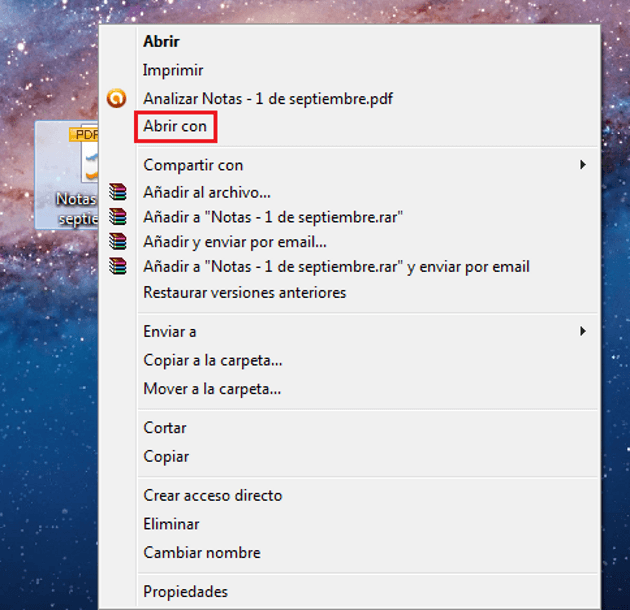Choose Imprimir in the context menu
Image resolution: width=630 pixels, height=610 pixels.
(x=173, y=70)
